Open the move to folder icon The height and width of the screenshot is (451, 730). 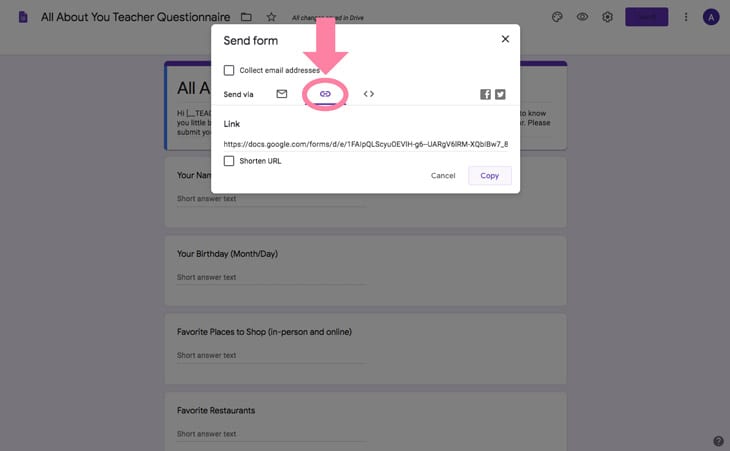246,17
